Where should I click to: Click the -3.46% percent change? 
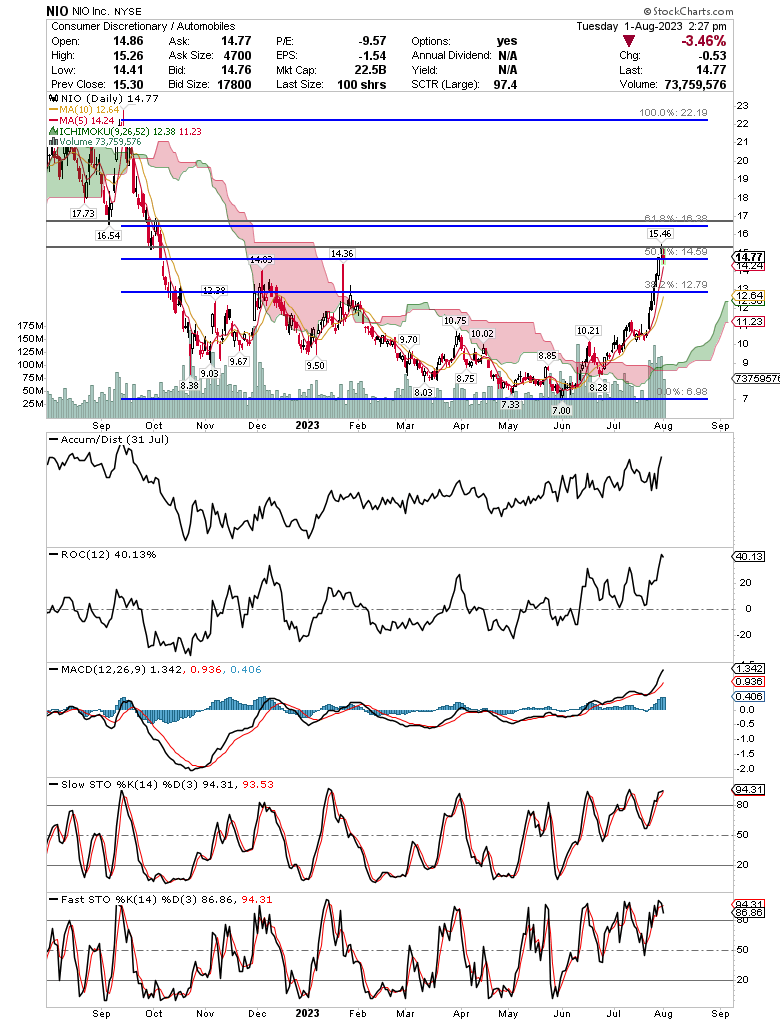coord(703,41)
